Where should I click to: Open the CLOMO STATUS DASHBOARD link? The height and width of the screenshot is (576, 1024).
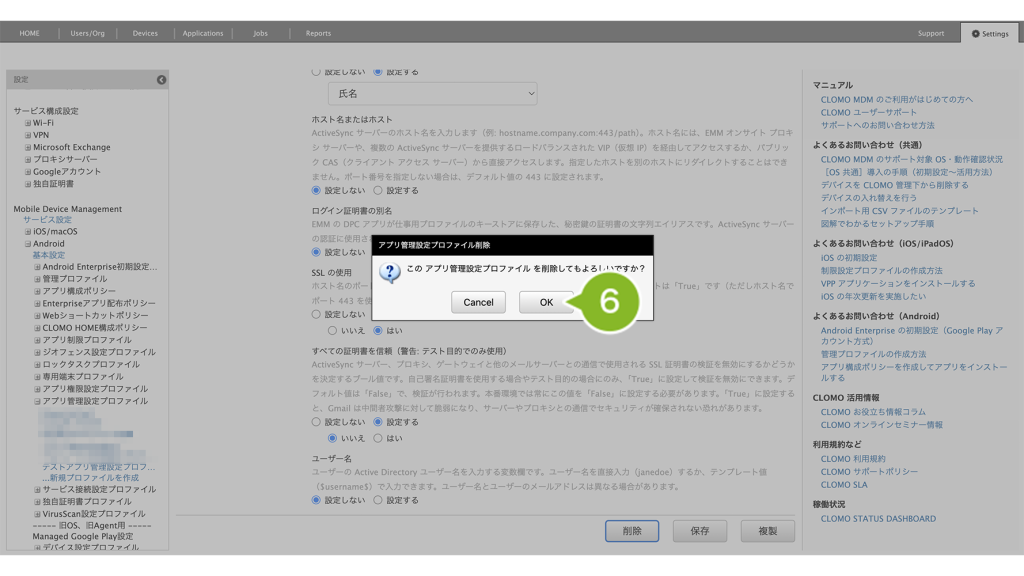click(878, 519)
